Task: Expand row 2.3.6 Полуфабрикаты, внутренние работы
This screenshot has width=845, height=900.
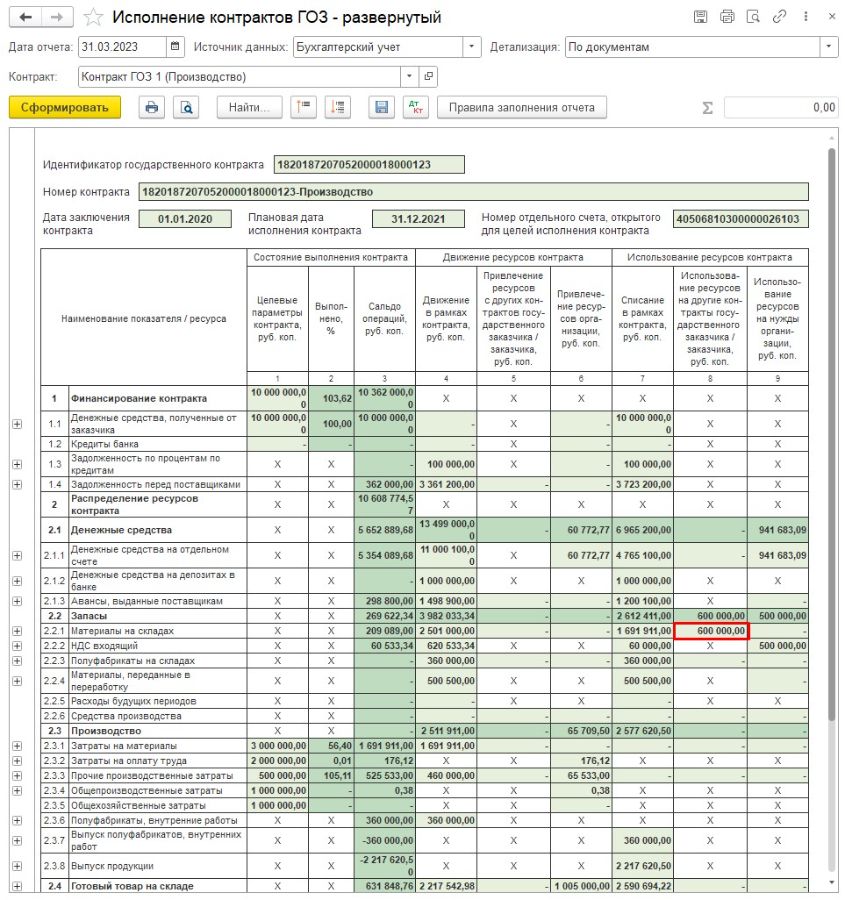Action: [x=17, y=820]
